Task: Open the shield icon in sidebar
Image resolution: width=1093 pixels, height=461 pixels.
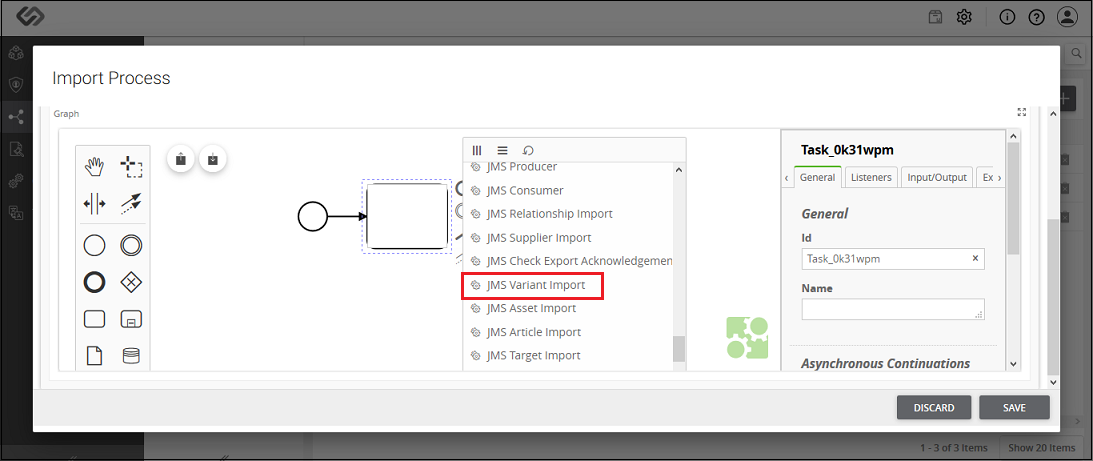Action: tap(16, 85)
